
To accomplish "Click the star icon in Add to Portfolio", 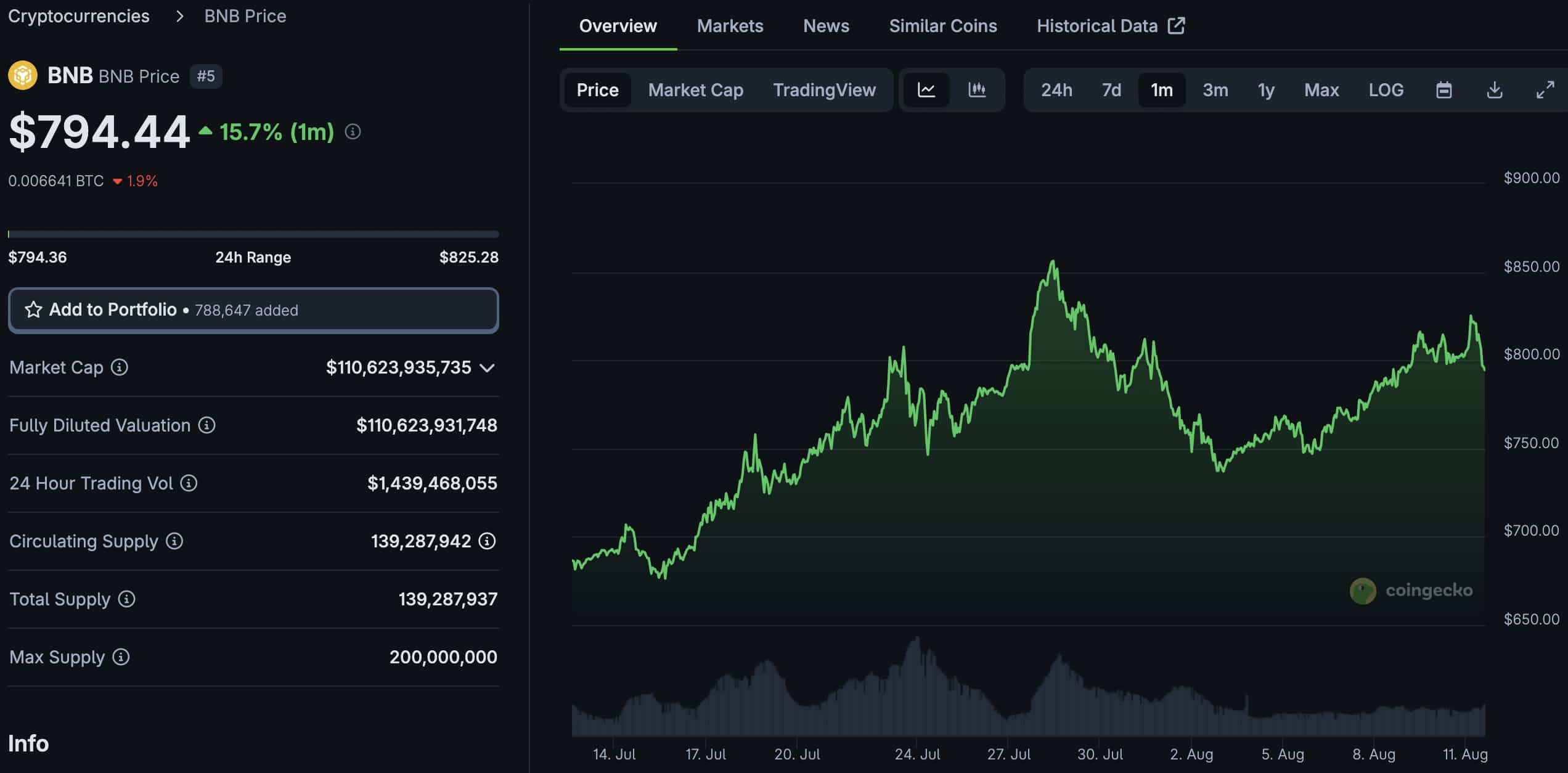I will [x=34, y=310].
